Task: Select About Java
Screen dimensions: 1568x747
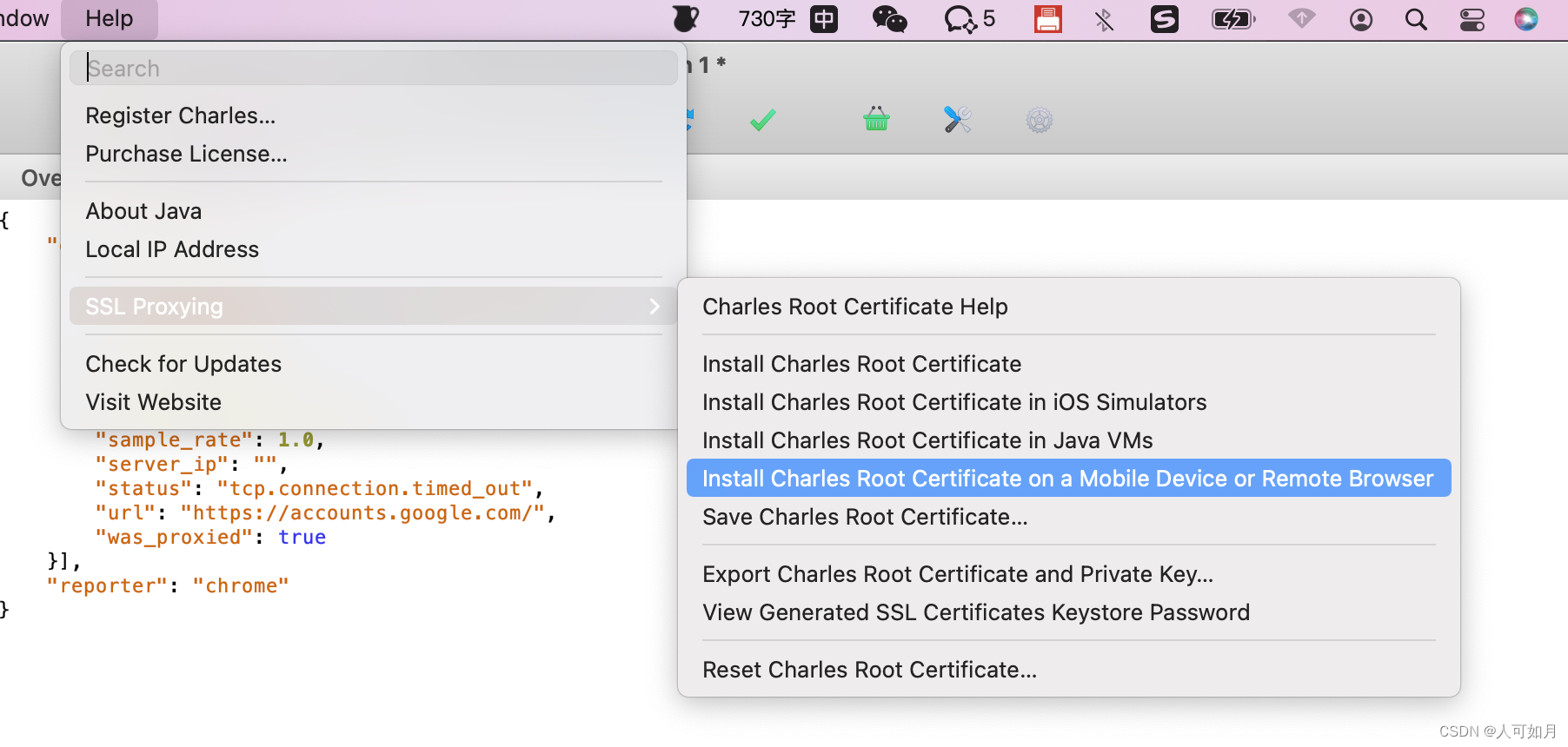Action: coord(143,211)
